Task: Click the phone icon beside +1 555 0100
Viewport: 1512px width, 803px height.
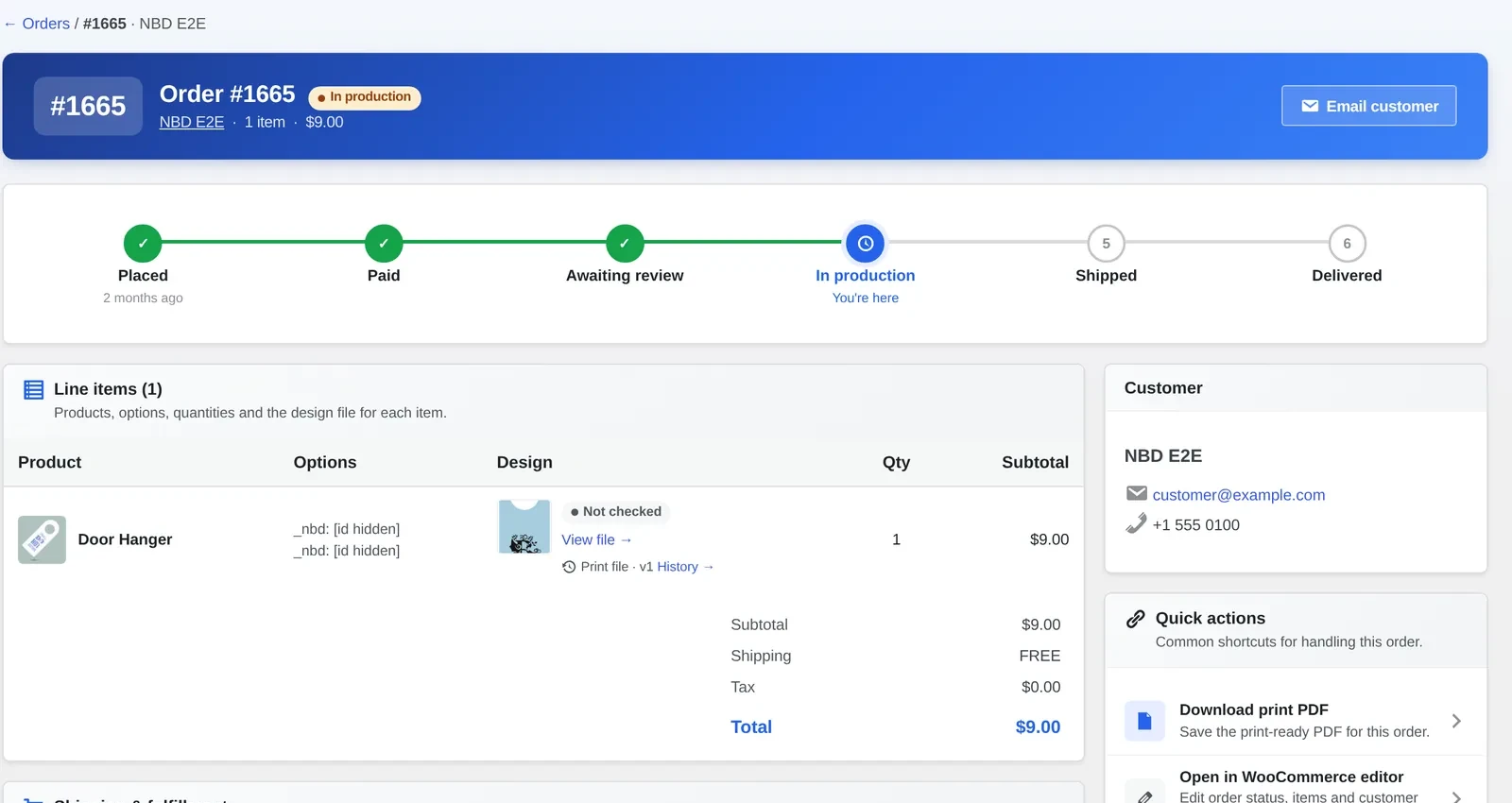Action: click(1137, 523)
